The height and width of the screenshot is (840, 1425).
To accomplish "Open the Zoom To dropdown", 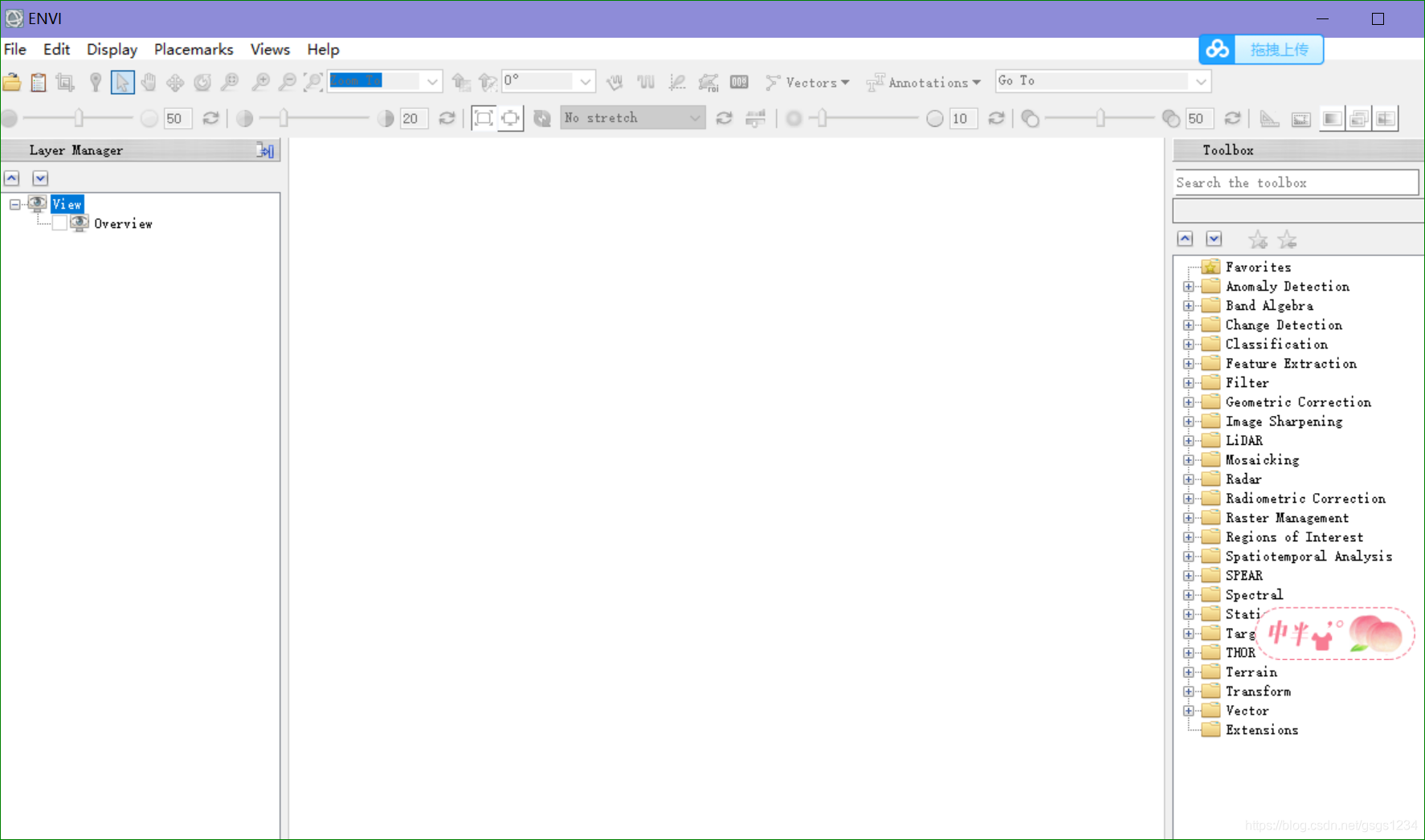I will click(432, 82).
